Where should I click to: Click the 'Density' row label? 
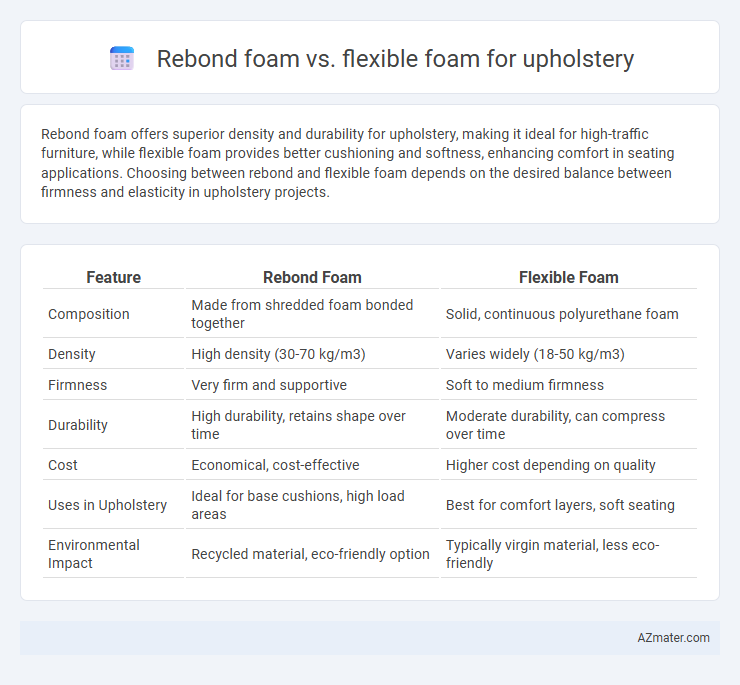(x=72, y=354)
